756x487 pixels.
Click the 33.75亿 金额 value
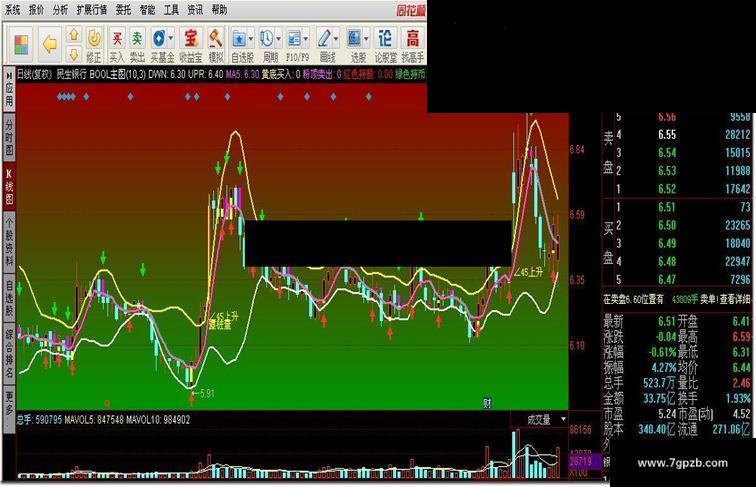click(x=659, y=398)
